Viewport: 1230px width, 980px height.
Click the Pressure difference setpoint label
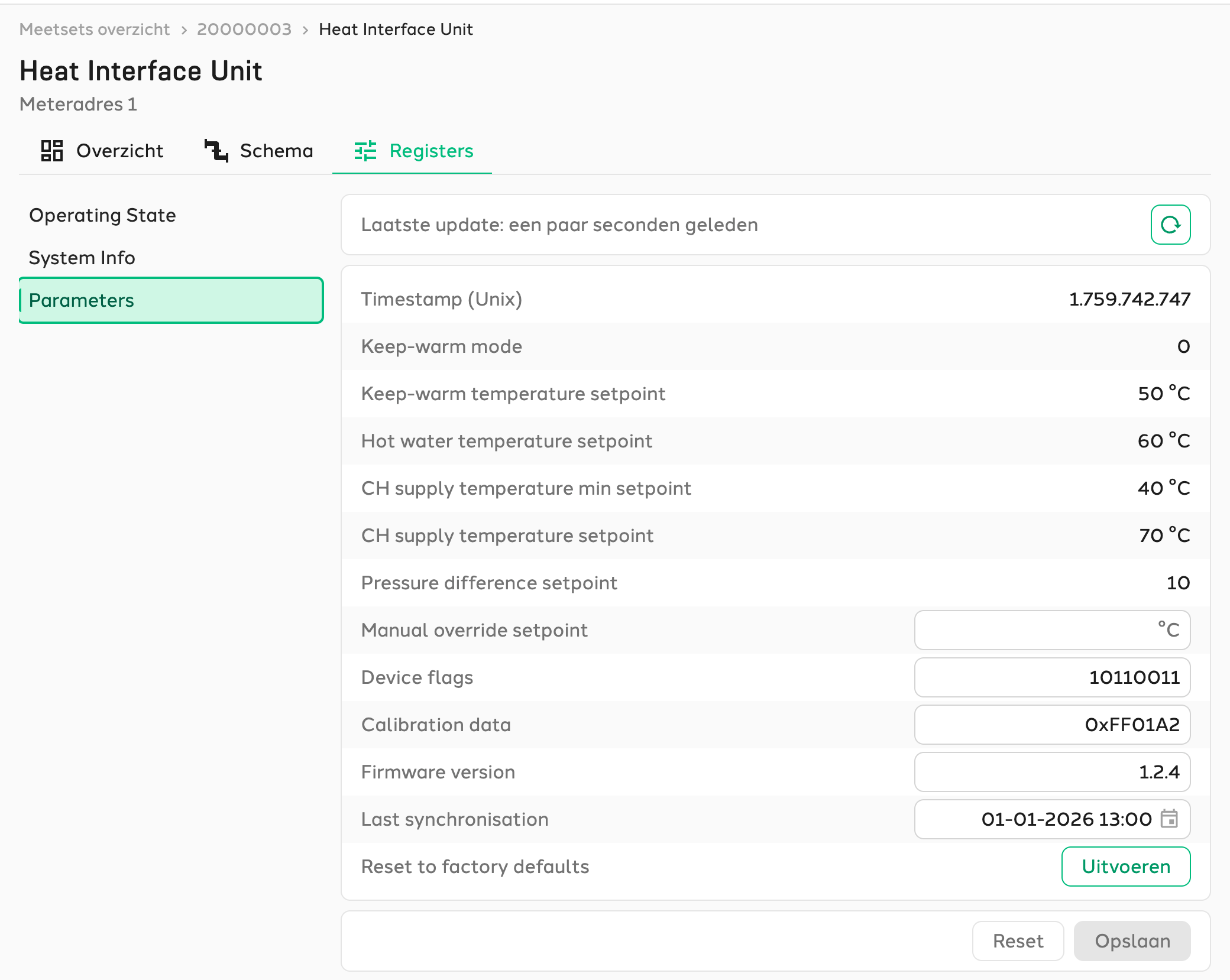489,583
